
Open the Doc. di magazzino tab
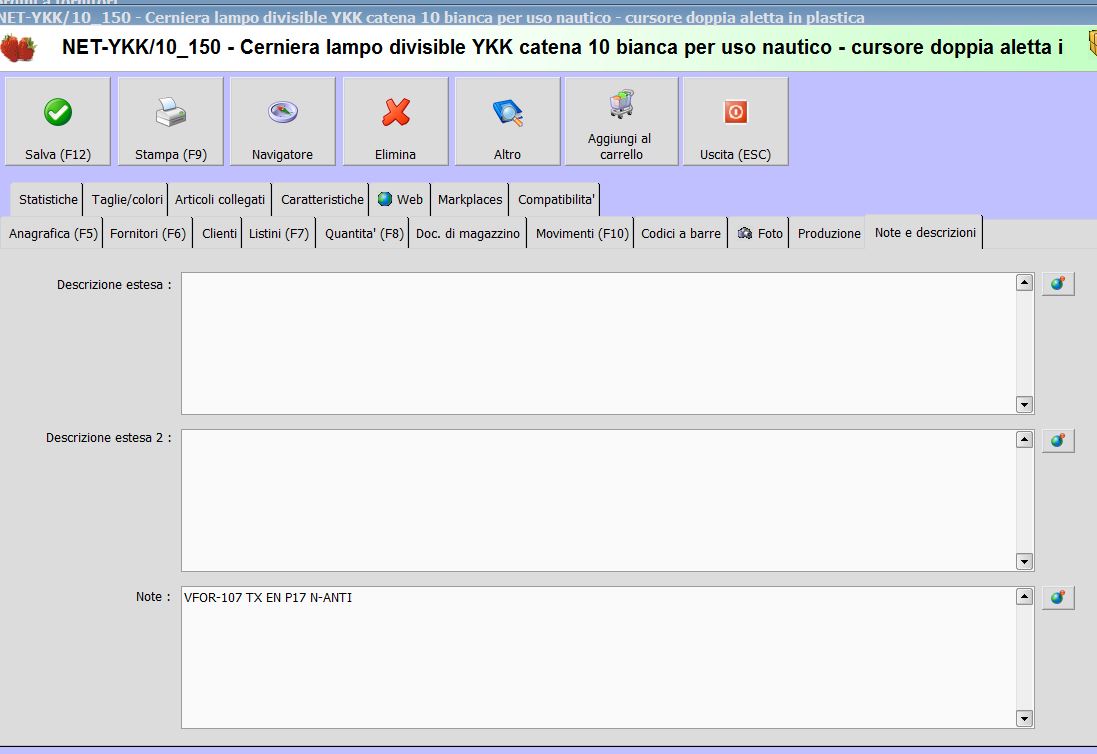tap(468, 234)
